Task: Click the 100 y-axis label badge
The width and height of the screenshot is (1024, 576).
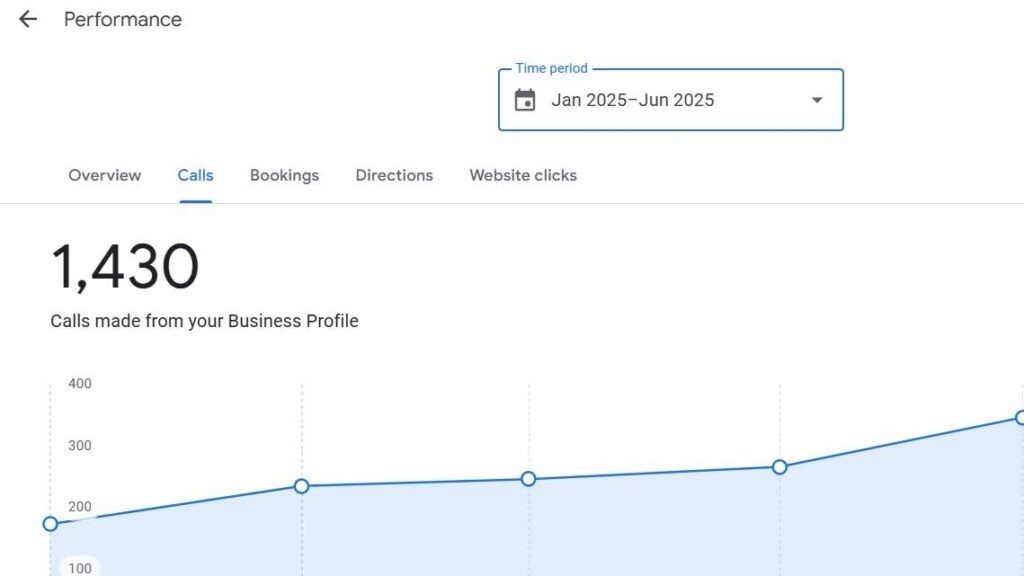Action: [x=80, y=568]
